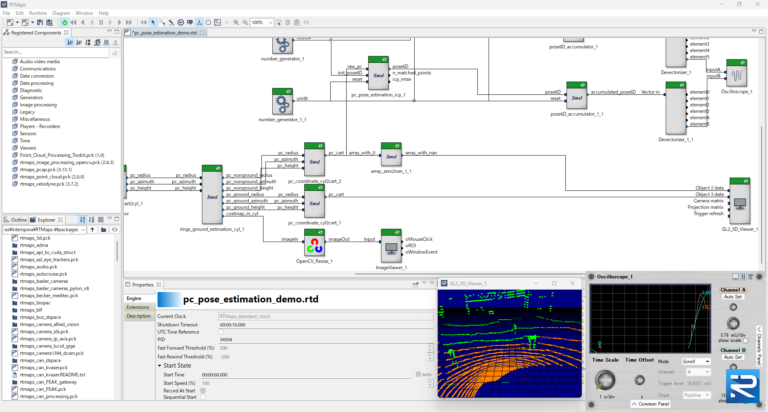
Task: Click the Search field in Registered Components
Action: tap(56, 52)
